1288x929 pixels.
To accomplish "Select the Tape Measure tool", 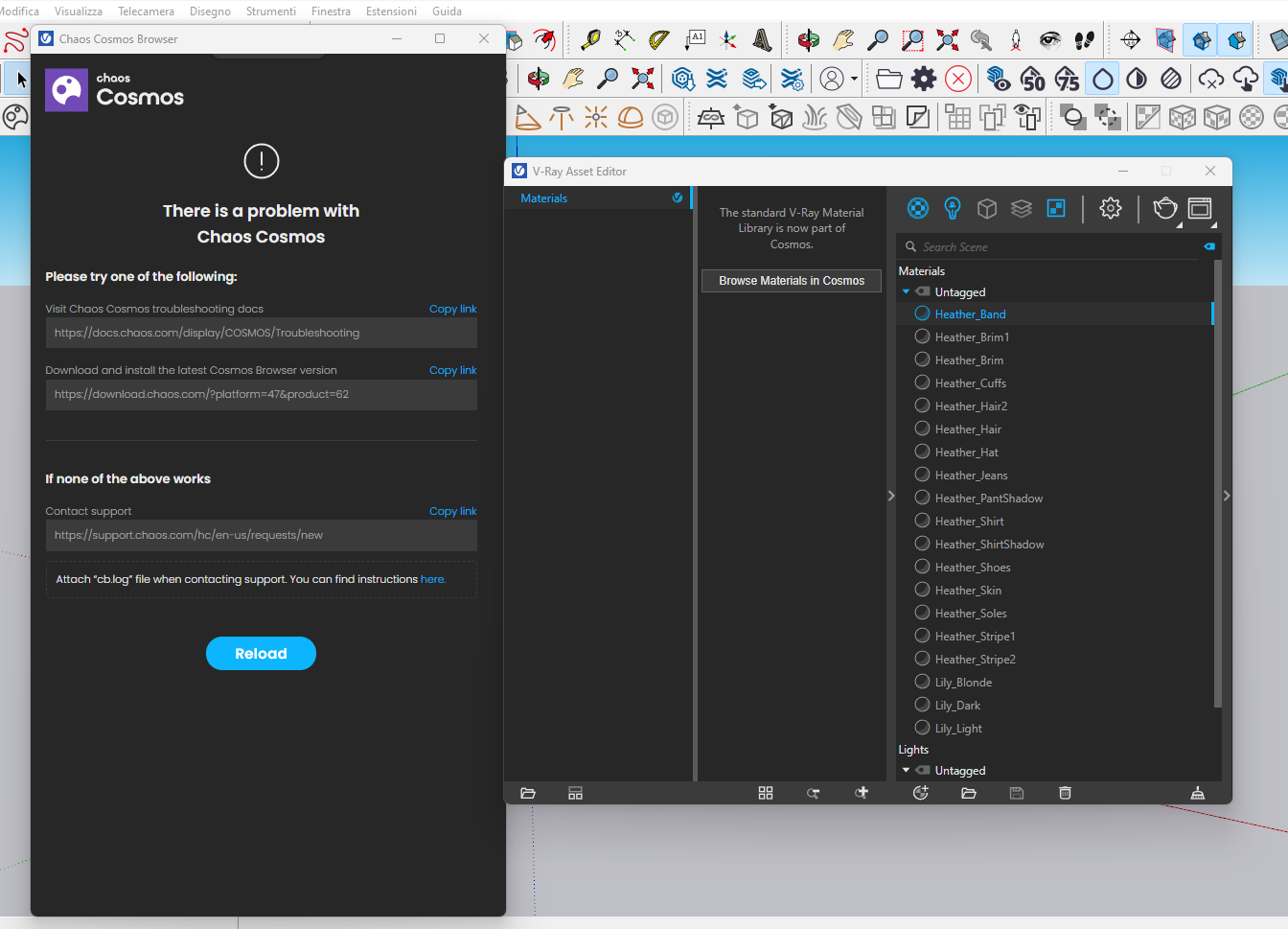I will (591, 40).
